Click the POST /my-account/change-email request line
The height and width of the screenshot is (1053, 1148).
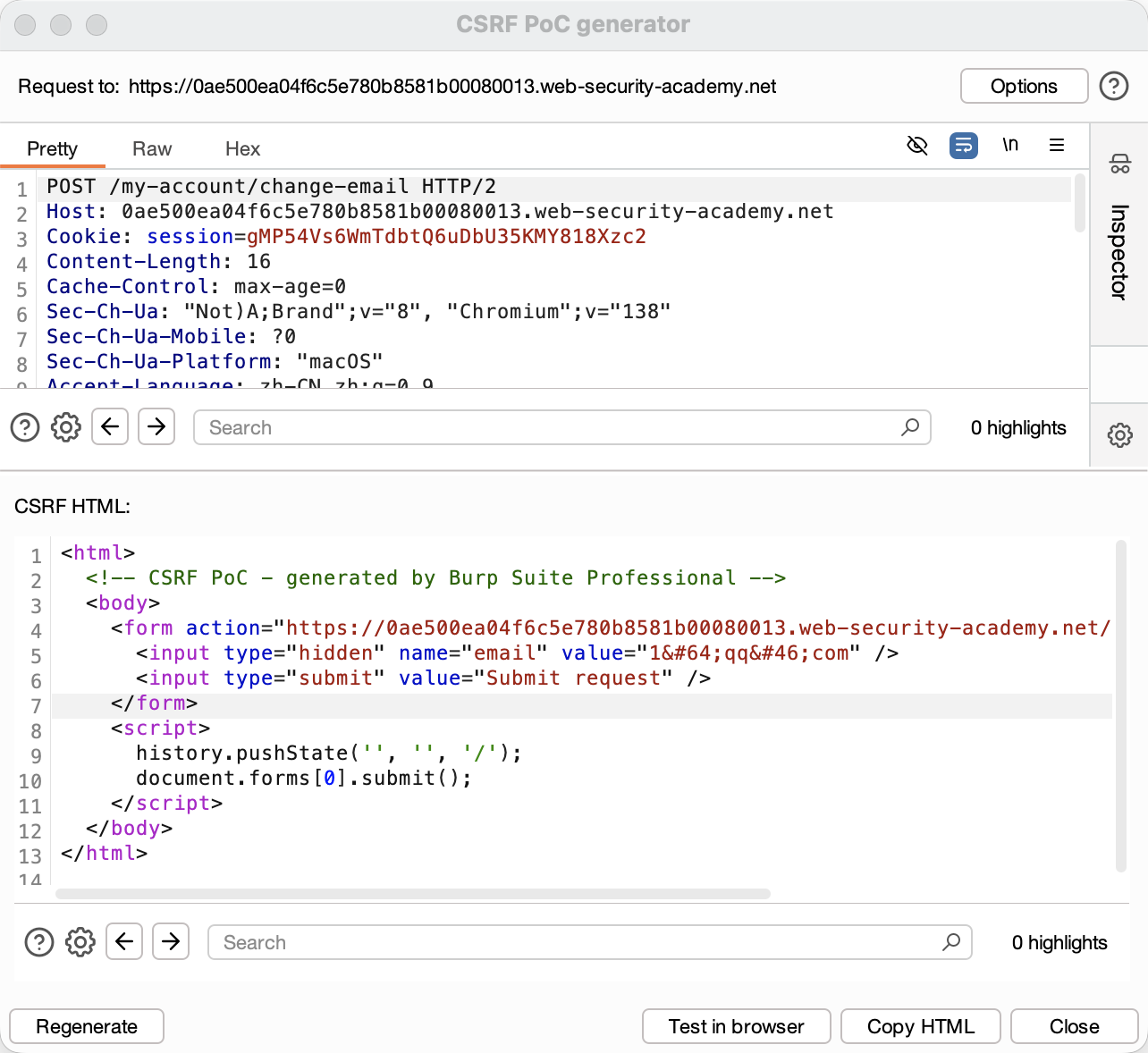coord(272,187)
